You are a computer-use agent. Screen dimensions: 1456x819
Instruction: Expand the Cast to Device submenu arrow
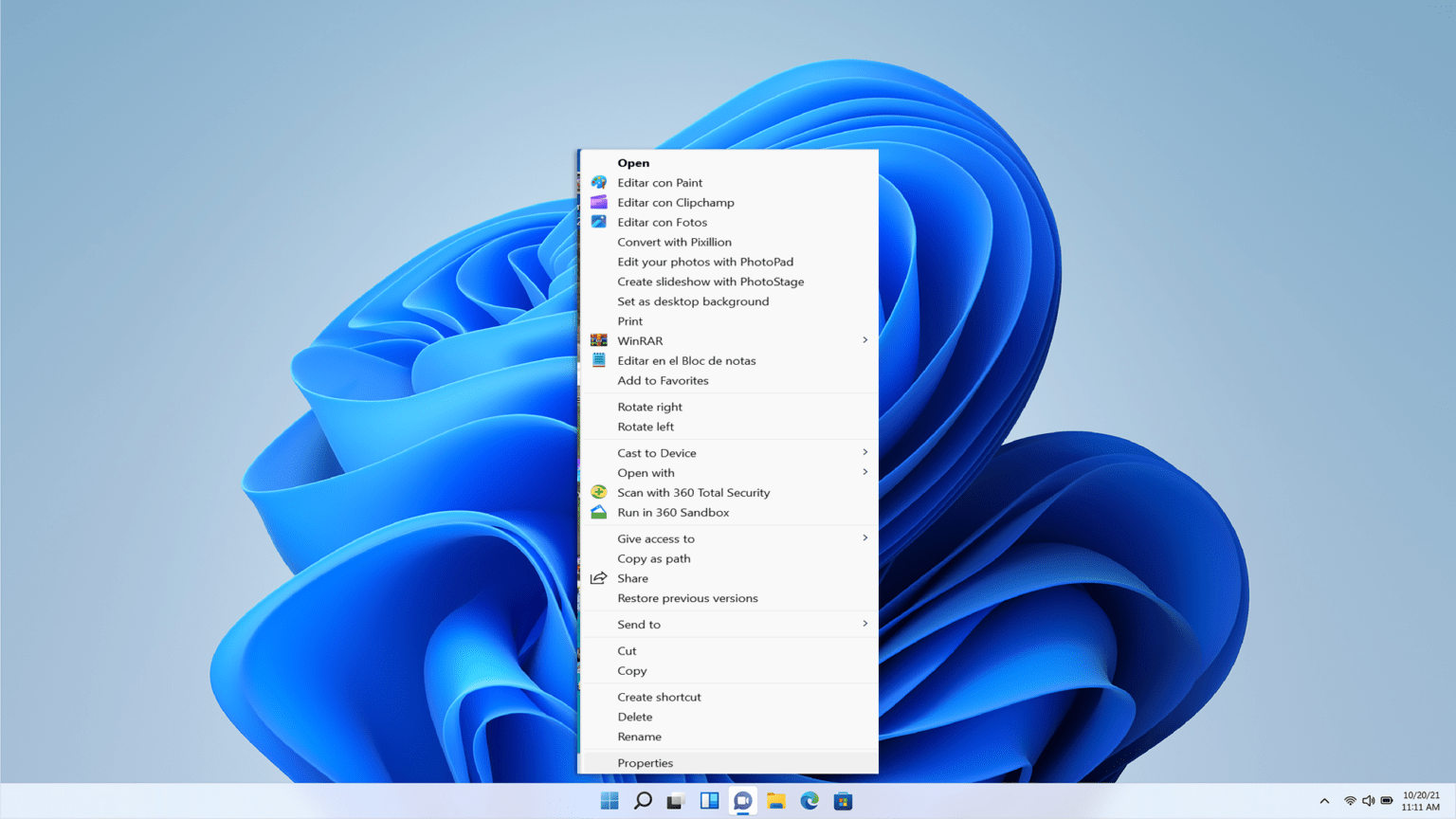864,452
